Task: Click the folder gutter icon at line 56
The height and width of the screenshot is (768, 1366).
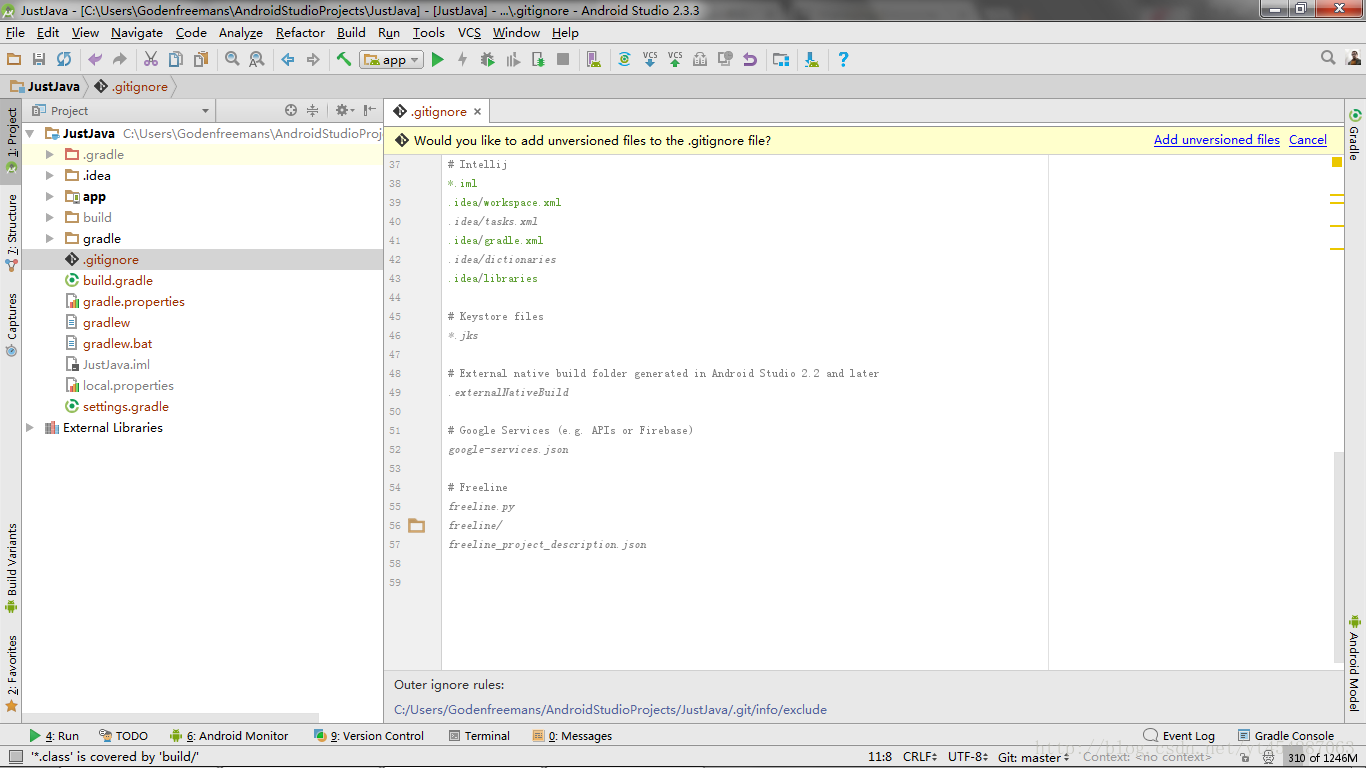Action: (416, 526)
